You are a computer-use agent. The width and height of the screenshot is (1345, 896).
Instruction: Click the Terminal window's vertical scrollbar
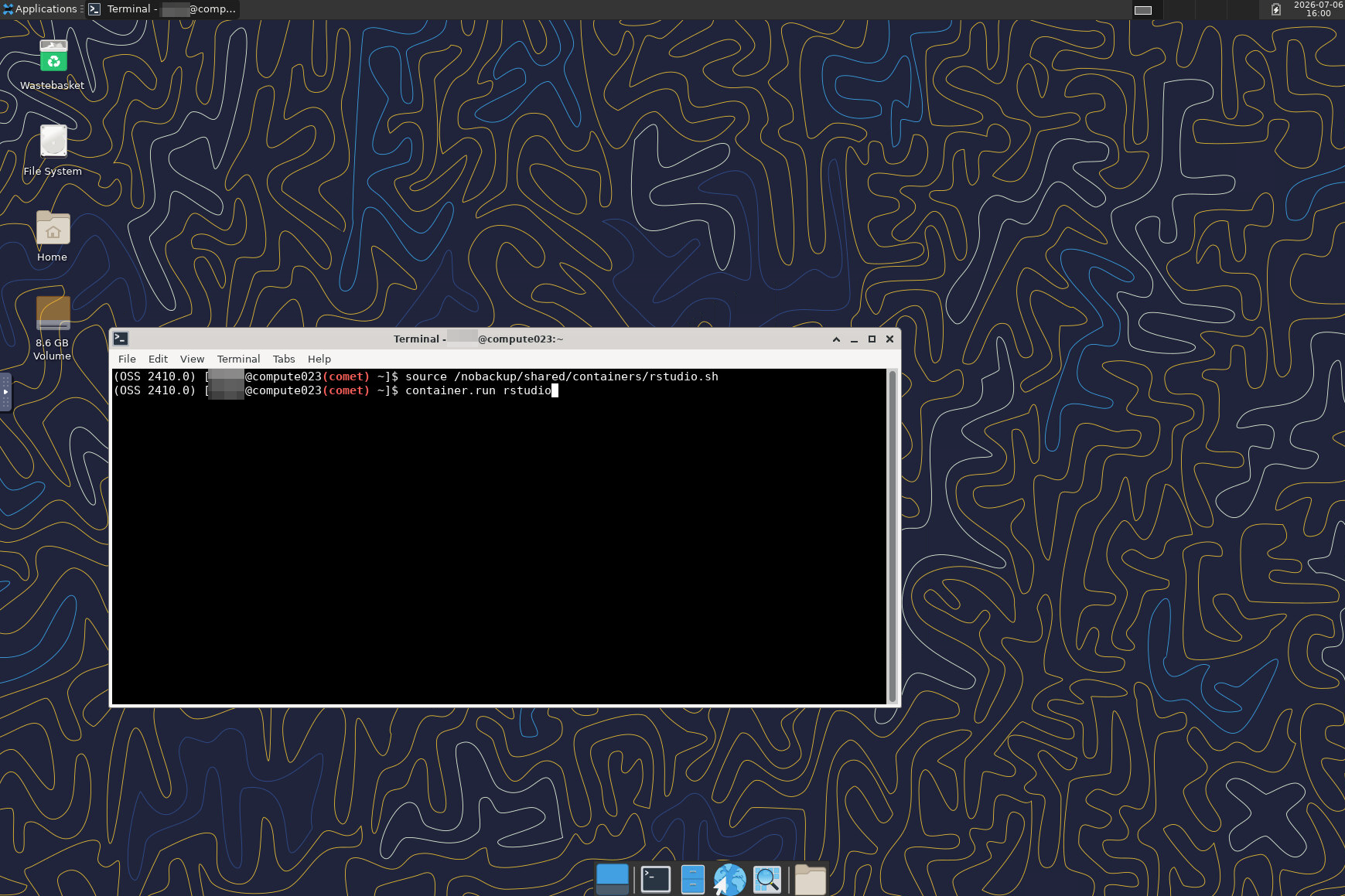[x=893, y=536]
